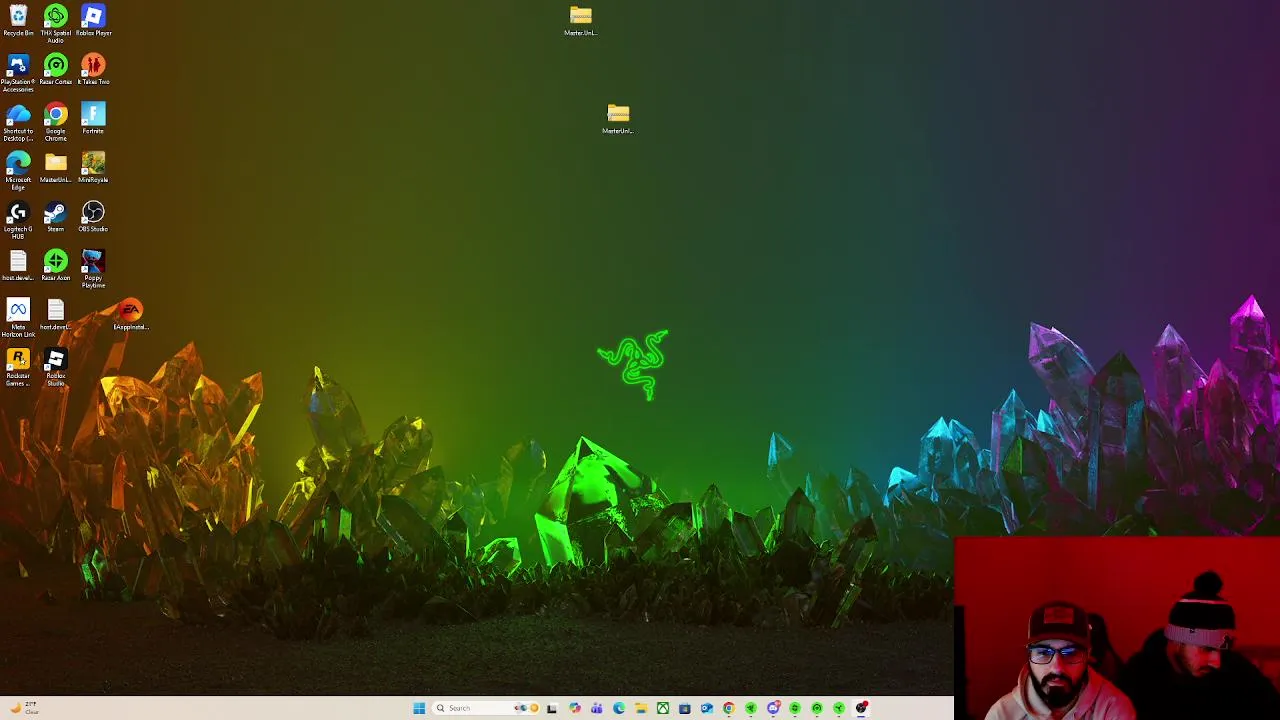This screenshot has width=1280, height=720.
Task: Switch to Chrome on the taskbar
Action: (729, 708)
